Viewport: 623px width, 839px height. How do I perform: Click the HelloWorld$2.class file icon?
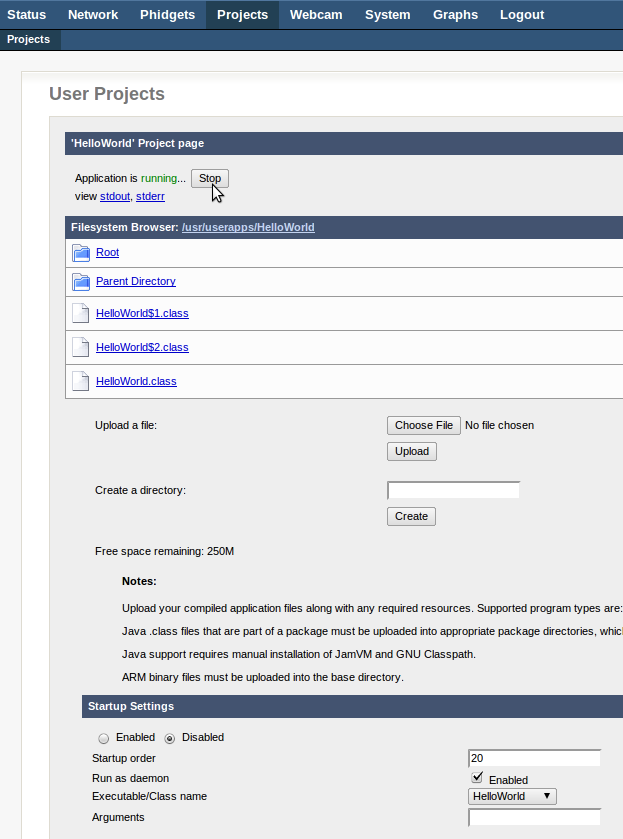coord(81,348)
